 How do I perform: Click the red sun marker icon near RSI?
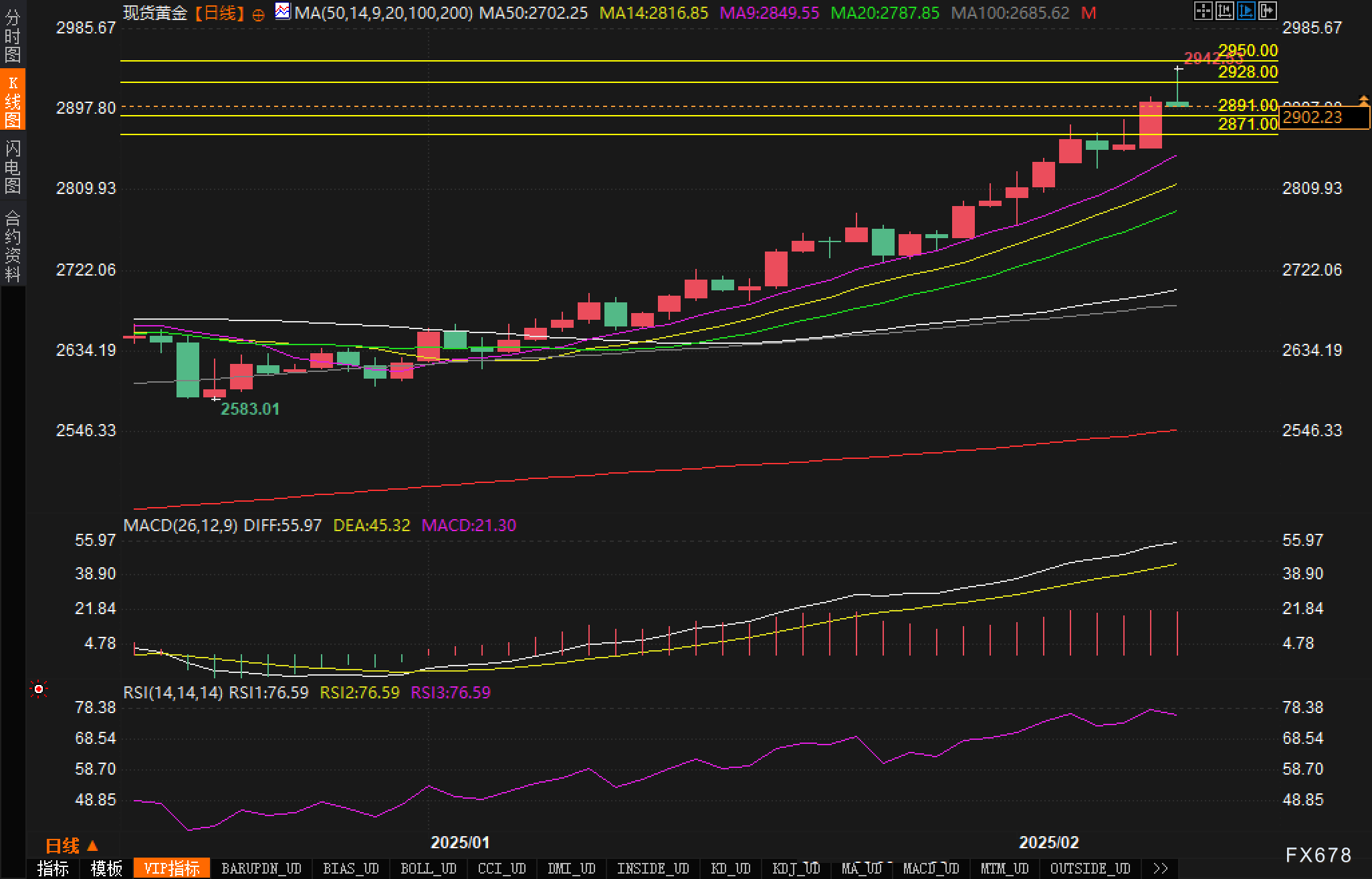(39, 689)
